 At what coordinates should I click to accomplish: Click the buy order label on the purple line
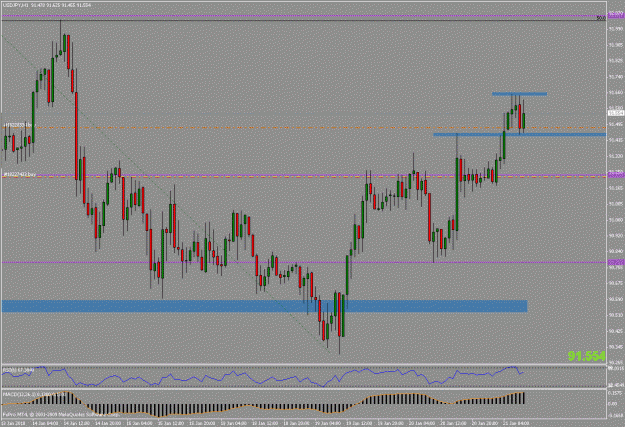[19, 174]
